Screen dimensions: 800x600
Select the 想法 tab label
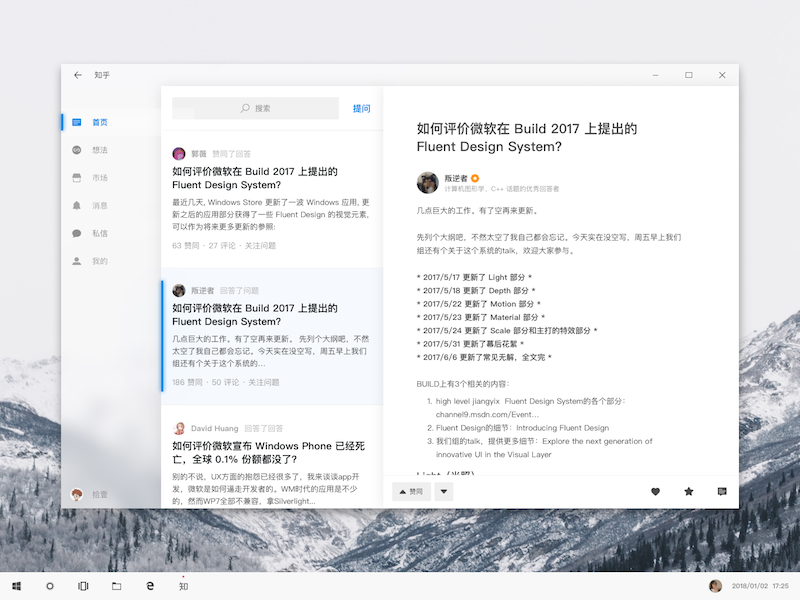[x=100, y=150]
